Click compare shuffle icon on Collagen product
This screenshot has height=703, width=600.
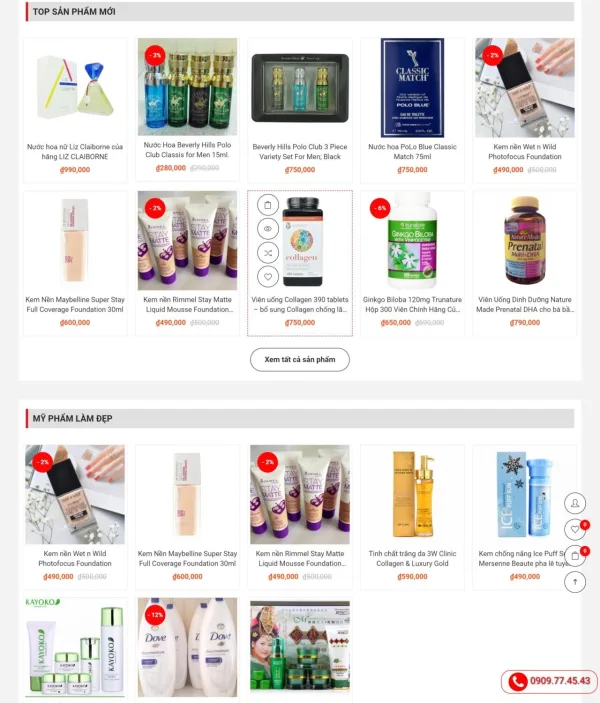point(268,253)
